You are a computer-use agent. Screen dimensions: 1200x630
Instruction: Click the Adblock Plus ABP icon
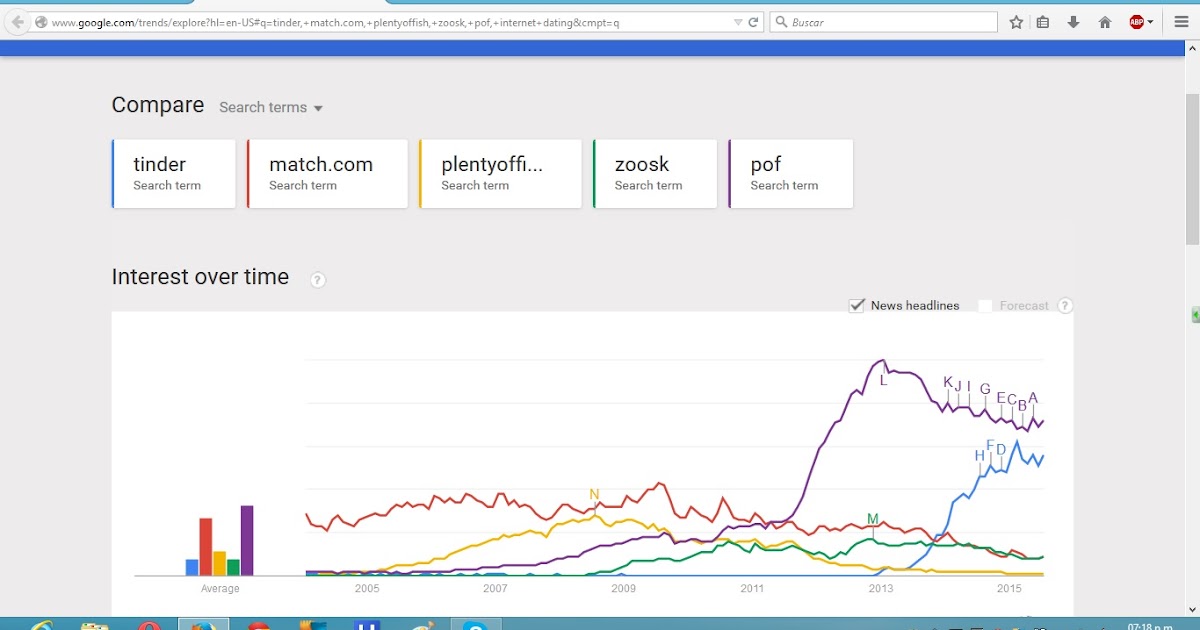(x=1136, y=22)
